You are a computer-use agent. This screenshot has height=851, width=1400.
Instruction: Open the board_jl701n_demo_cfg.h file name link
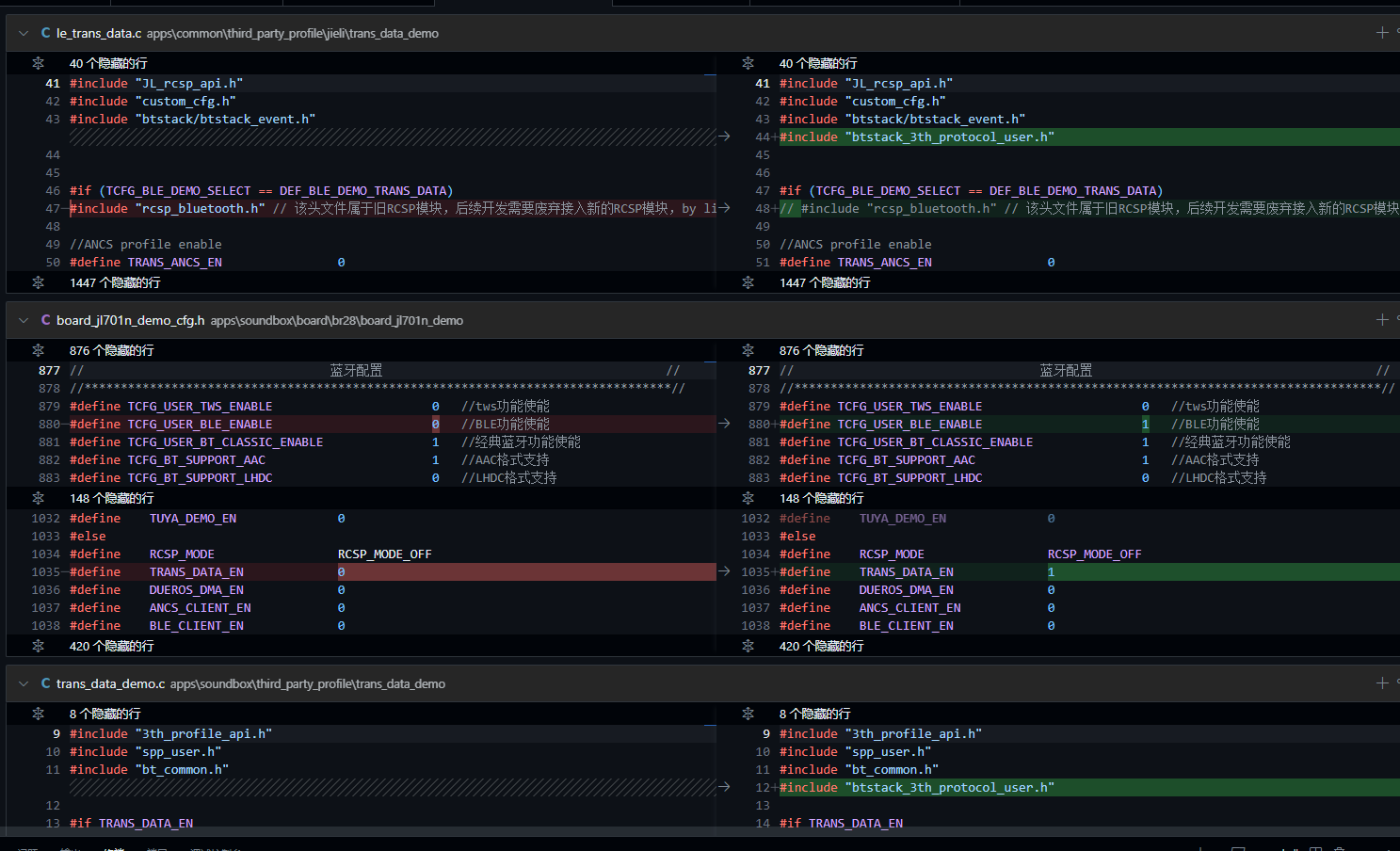(x=130, y=320)
